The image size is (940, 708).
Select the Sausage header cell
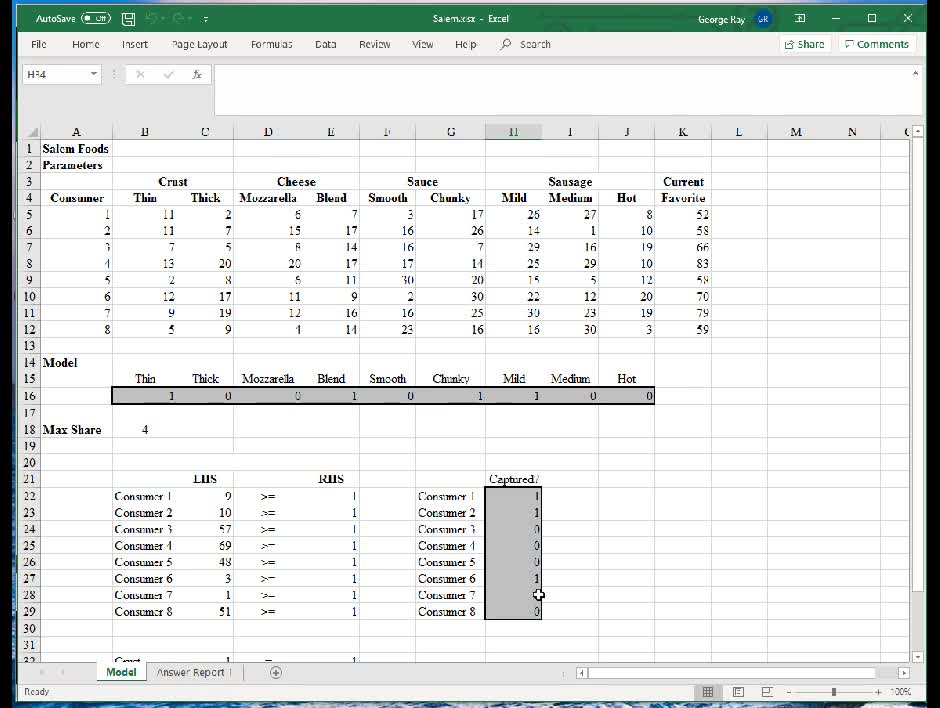(x=570, y=182)
